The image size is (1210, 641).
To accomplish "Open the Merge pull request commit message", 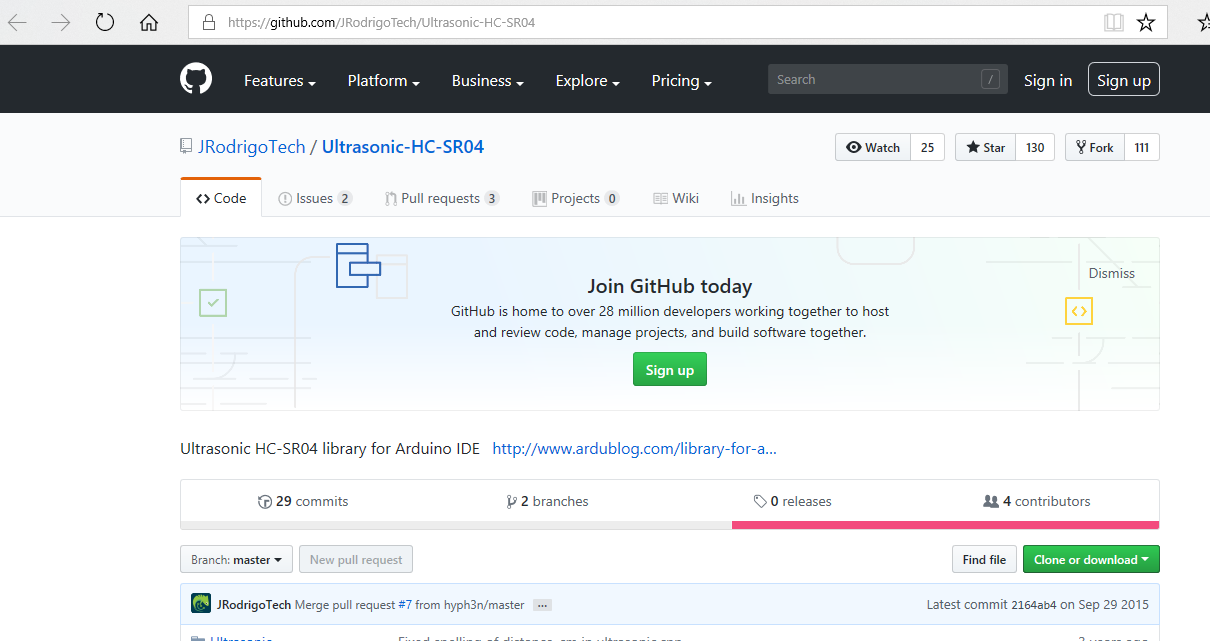I will tap(345, 604).
